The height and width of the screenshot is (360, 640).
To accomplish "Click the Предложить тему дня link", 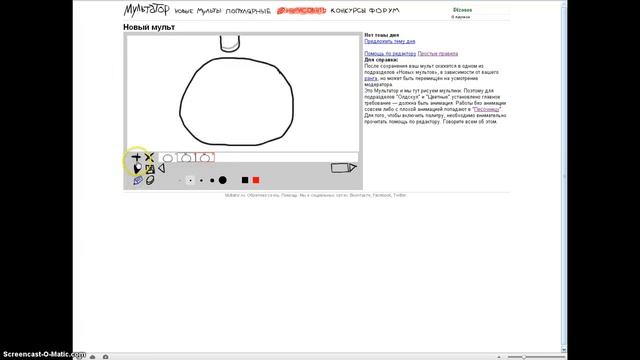I will pos(389,41).
